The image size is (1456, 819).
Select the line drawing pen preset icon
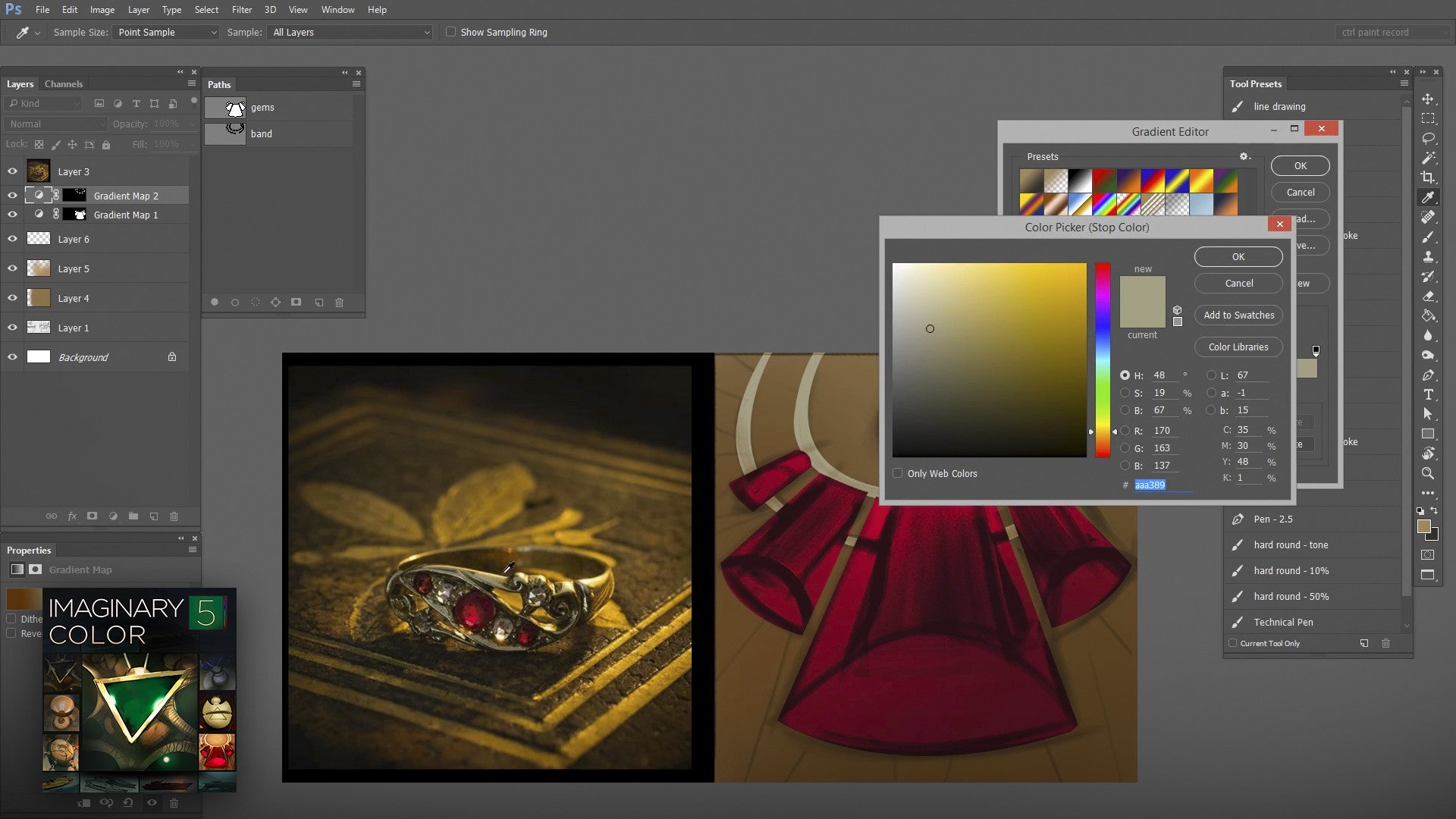pos(1237,105)
